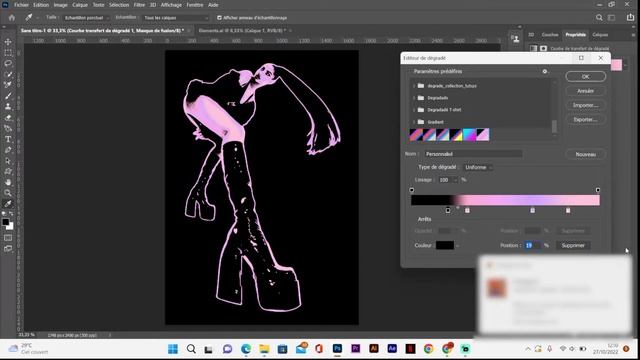Click Nouveau button
The width and height of the screenshot is (640, 360).
point(585,154)
